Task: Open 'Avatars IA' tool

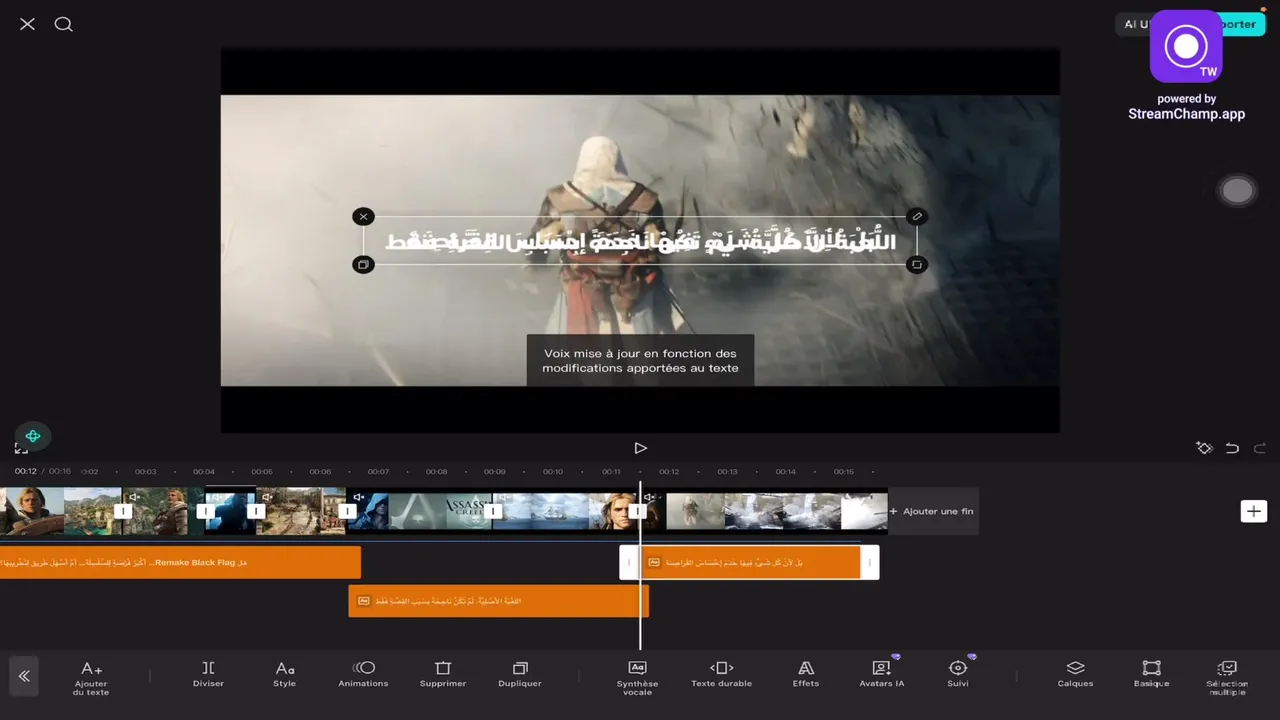Action: pyautogui.click(x=881, y=674)
